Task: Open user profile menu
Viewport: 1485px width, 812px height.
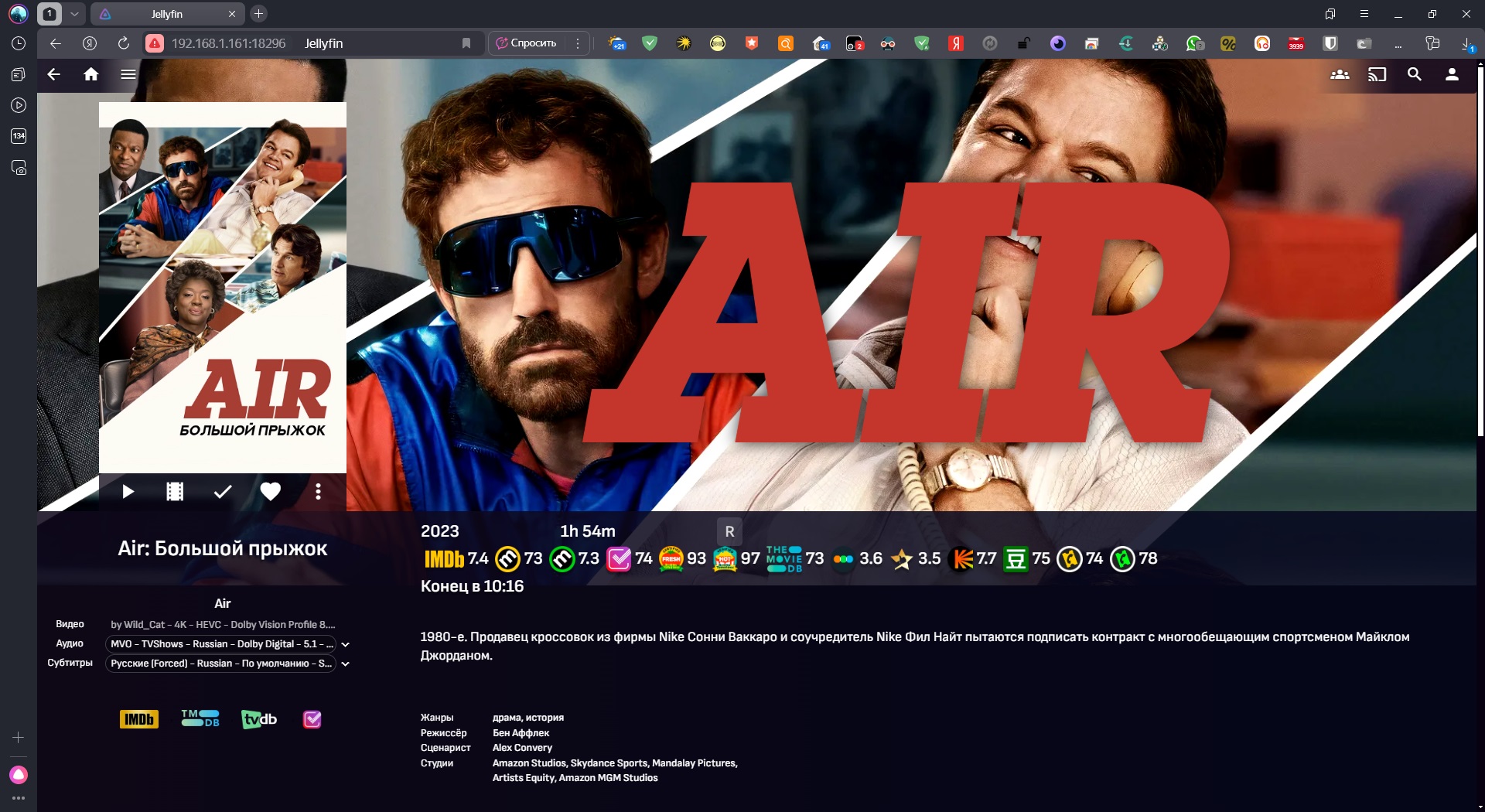Action: point(1452,74)
